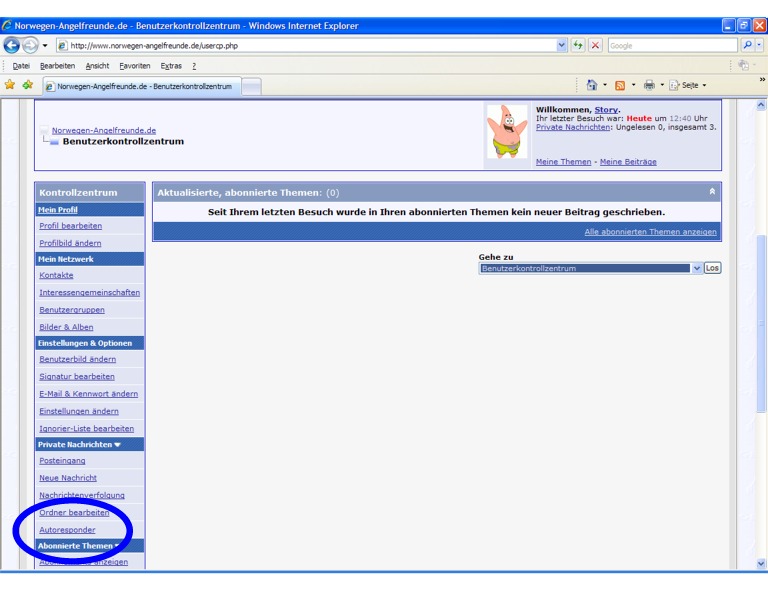Click the RSS feeds icon
Screen dimensions: 768x591
[620, 85]
